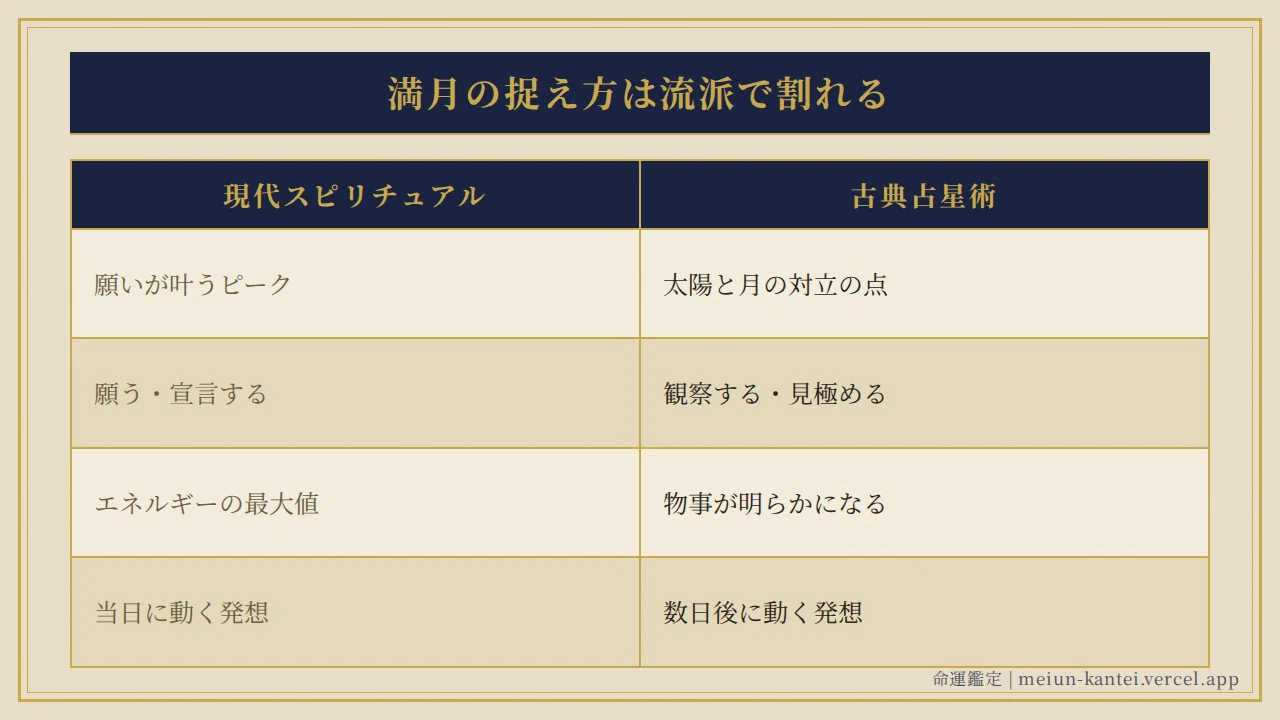Image resolution: width=1280 pixels, height=720 pixels.
Task: Open the meiun-kantei.vercel.app link
Action: click(x=1128, y=679)
